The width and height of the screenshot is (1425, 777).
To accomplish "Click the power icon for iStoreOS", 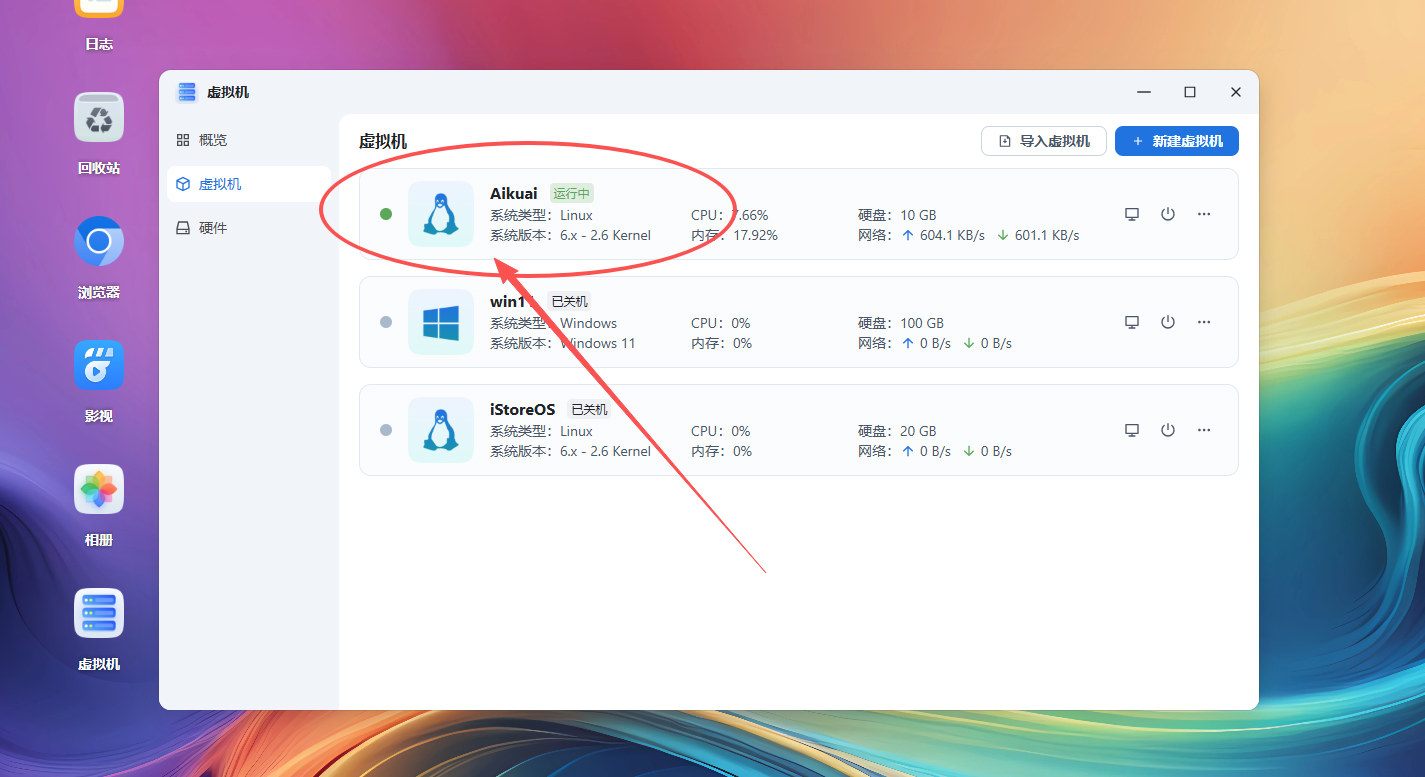I will click(x=1168, y=430).
